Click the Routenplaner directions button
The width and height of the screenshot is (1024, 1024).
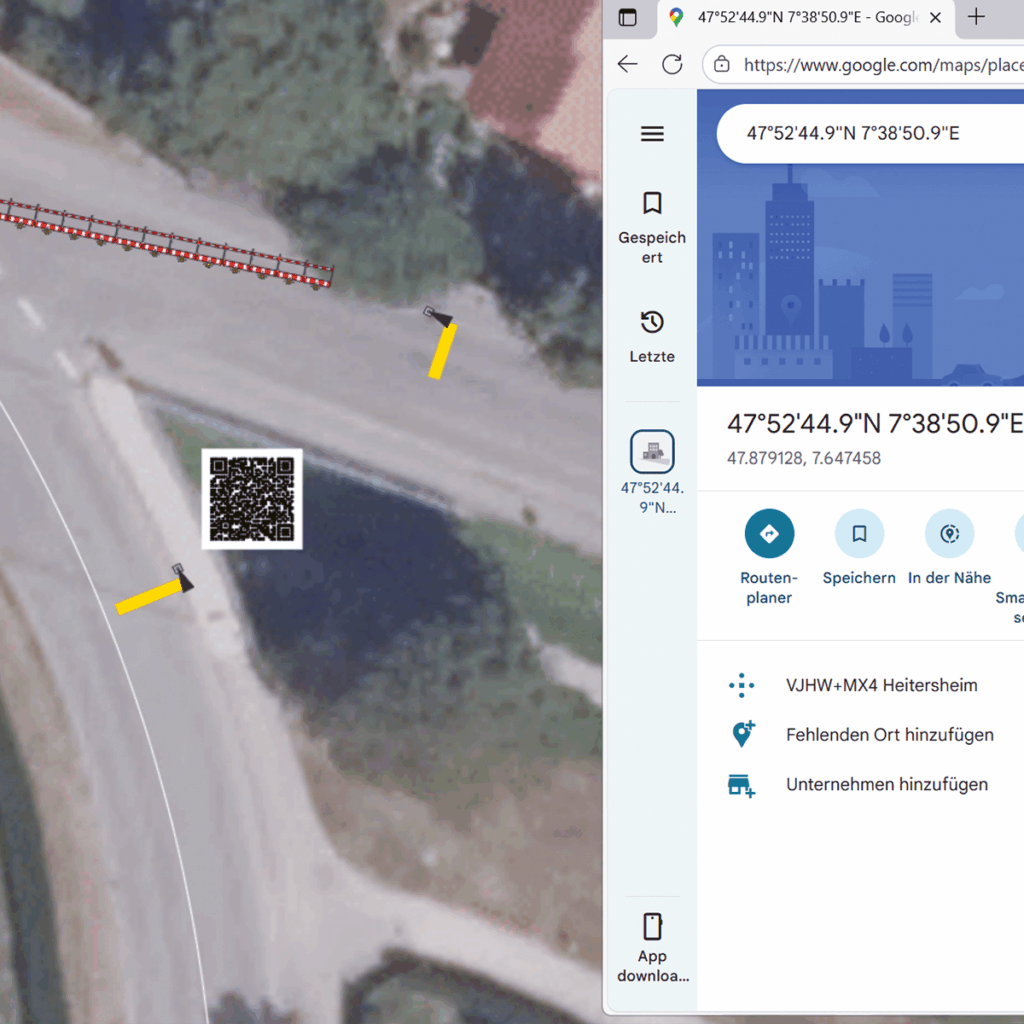tap(769, 534)
